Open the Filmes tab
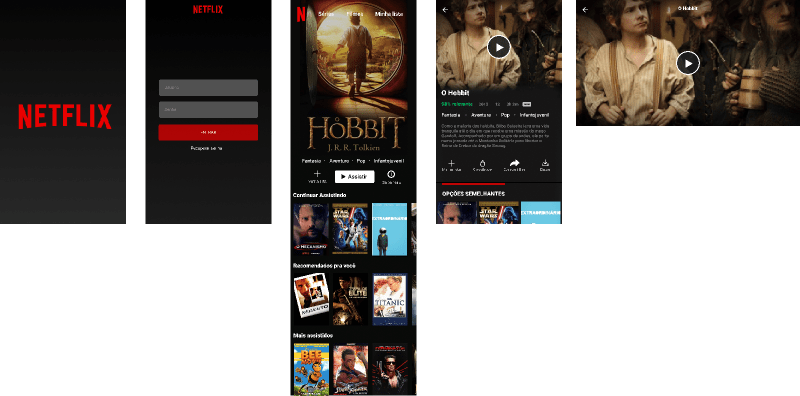The width and height of the screenshot is (800, 396). (355, 14)
